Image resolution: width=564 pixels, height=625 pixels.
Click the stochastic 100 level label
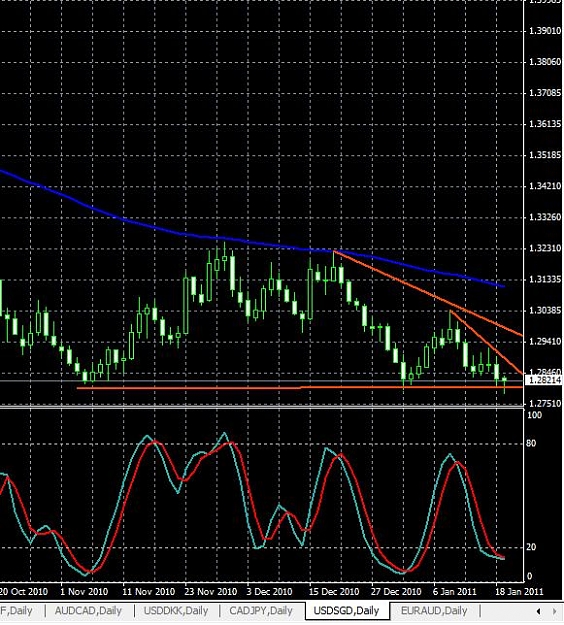(x=535, y=415)
